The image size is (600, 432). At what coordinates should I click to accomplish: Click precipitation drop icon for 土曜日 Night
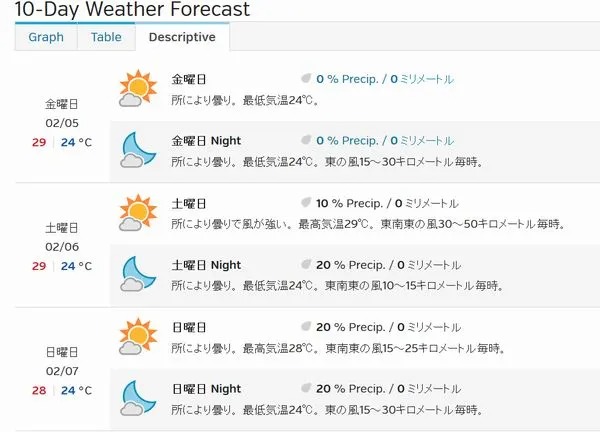point(306,265)
